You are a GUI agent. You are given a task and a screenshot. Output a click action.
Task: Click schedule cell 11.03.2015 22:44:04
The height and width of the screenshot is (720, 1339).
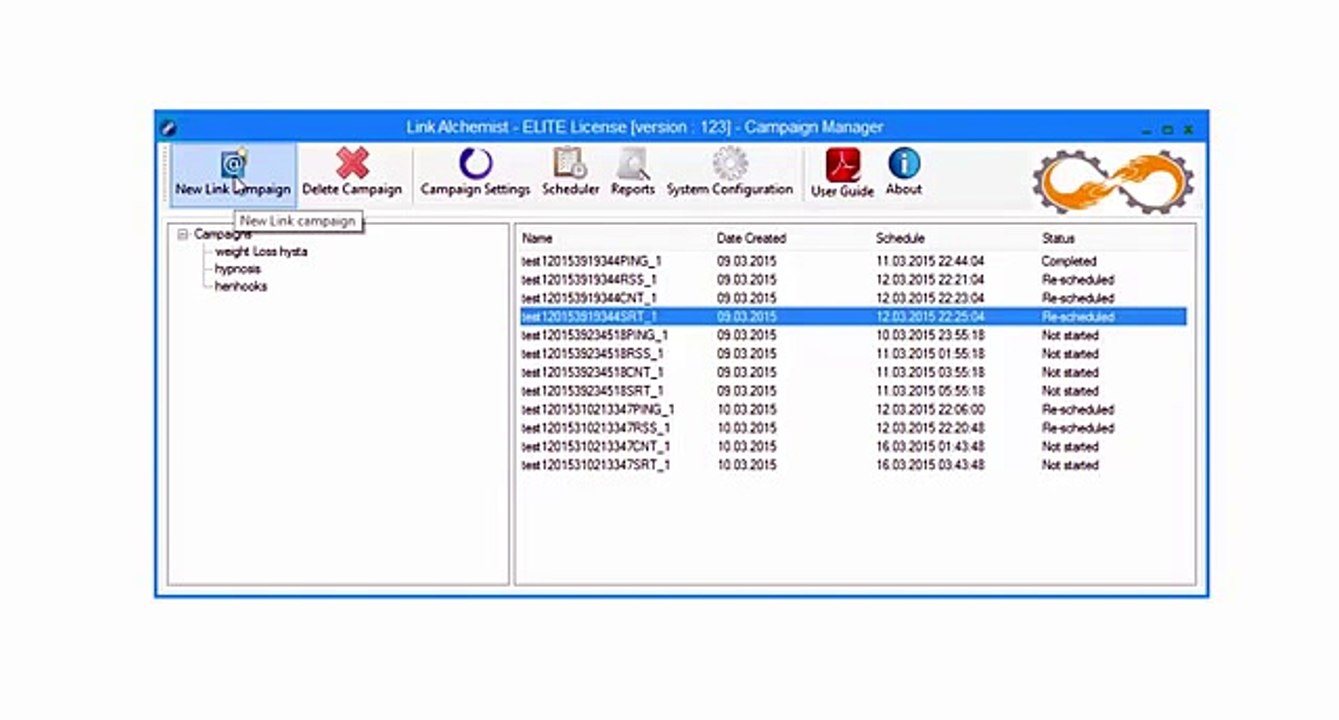click(930, 261)
